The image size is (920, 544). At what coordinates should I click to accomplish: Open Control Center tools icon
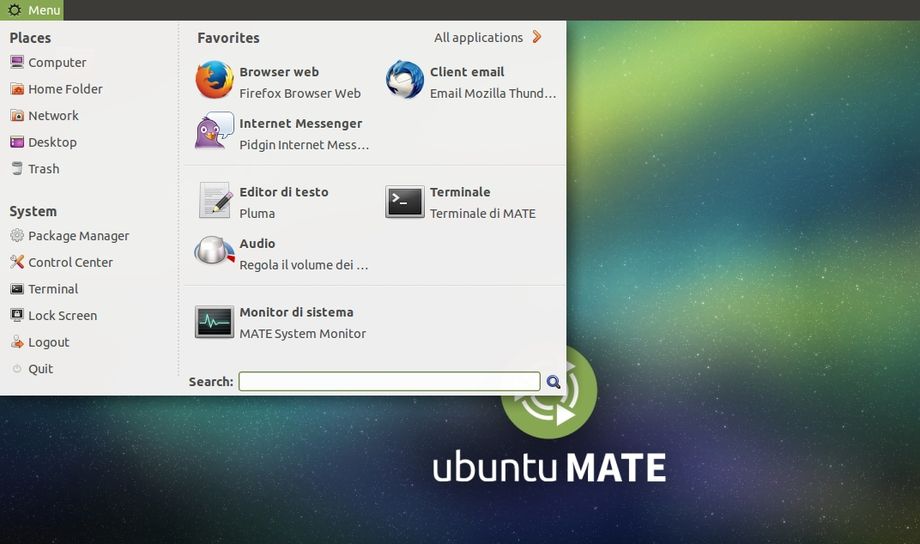tap(17, 262)
